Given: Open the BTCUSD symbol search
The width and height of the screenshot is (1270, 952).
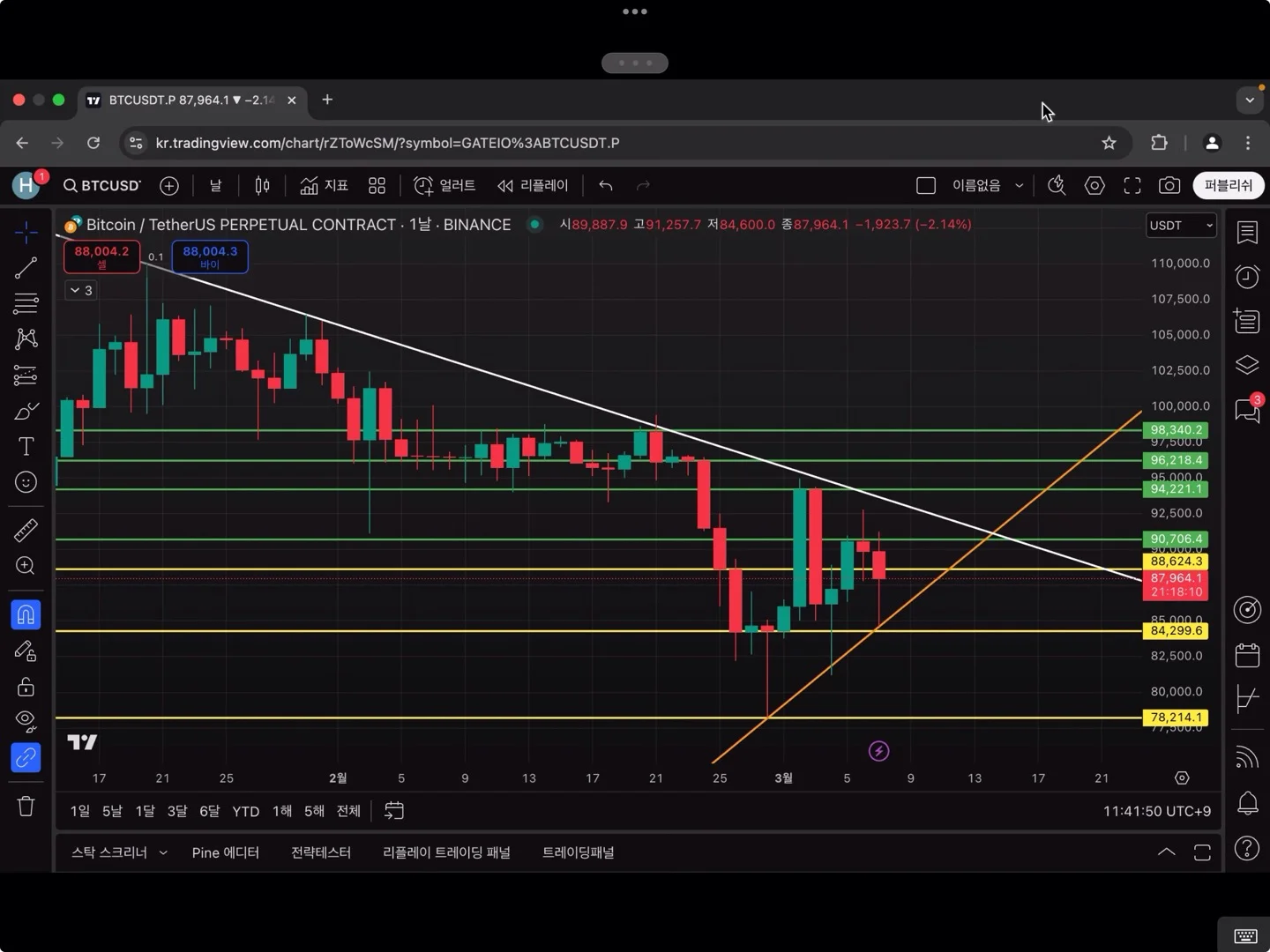Looking at the screenshot, I should point(101,185).
